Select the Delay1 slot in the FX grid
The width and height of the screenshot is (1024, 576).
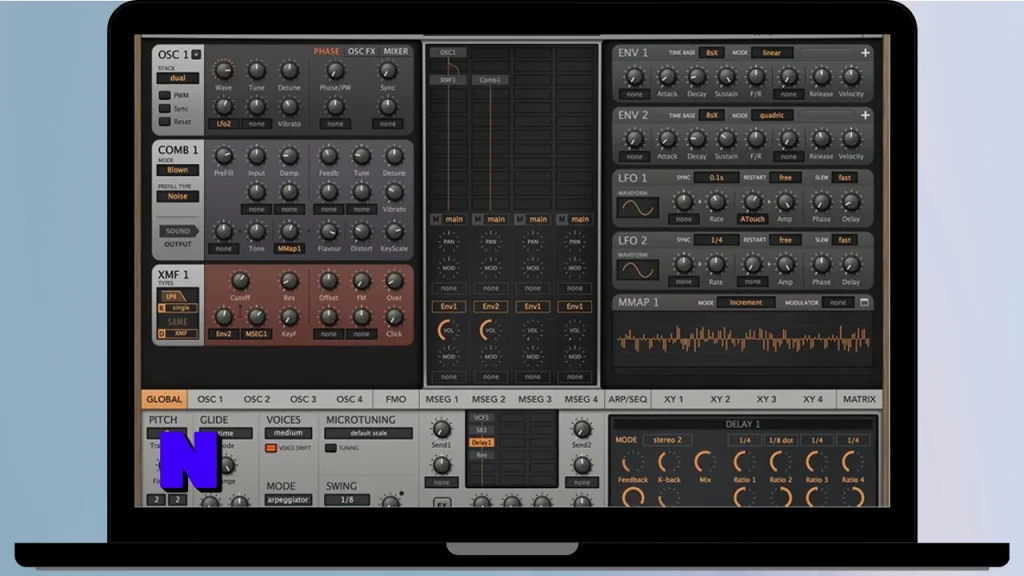tap(481, 443)
